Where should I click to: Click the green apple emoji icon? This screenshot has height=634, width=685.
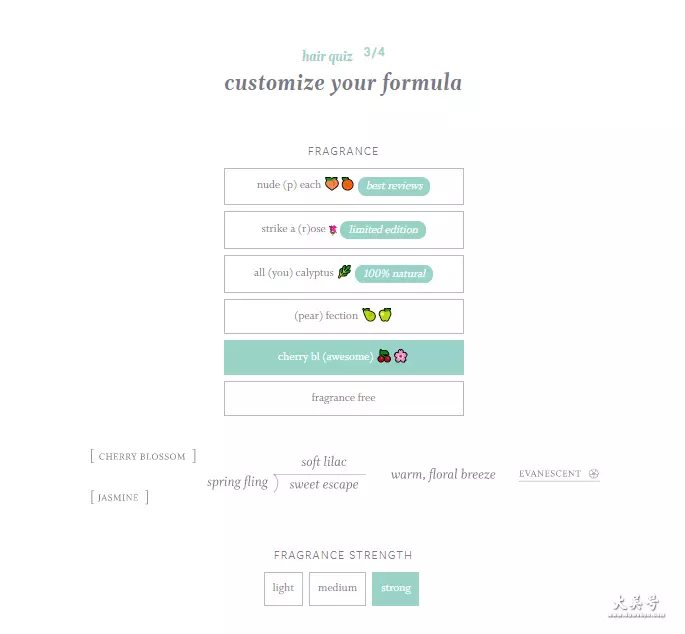(x=385, y=315)
